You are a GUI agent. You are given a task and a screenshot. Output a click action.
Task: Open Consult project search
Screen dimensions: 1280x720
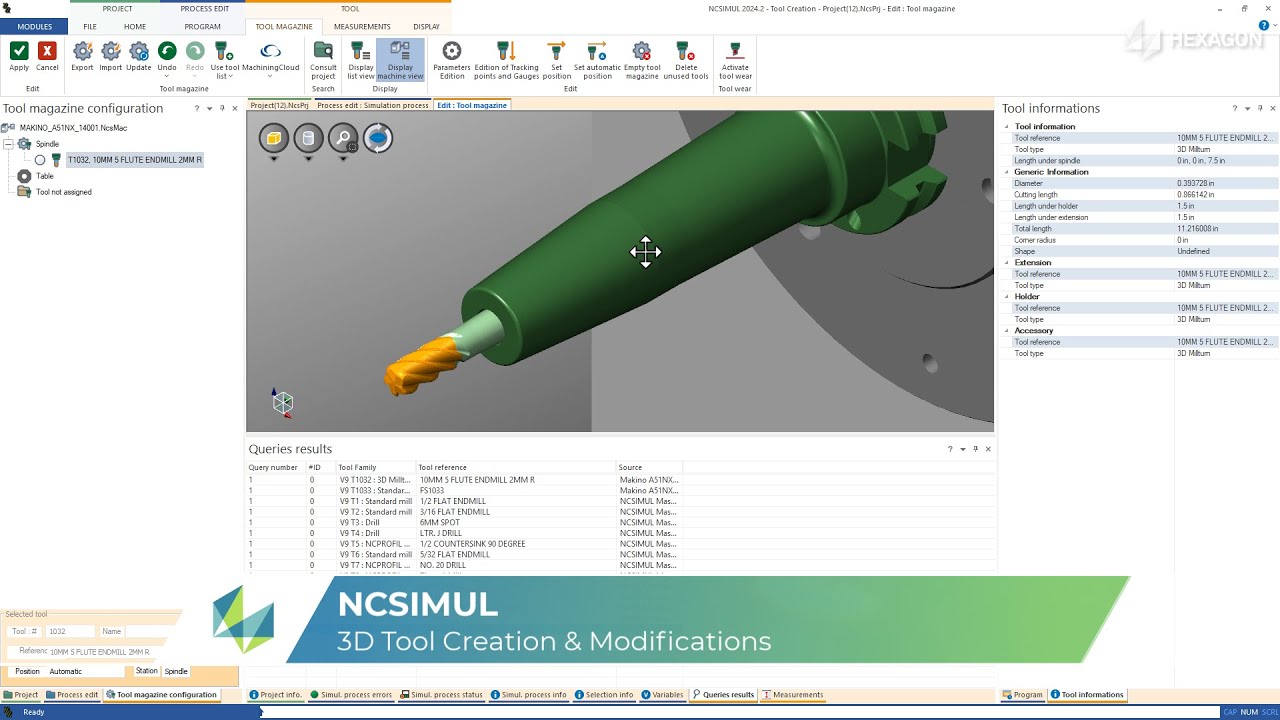click(x=323, y=60)
